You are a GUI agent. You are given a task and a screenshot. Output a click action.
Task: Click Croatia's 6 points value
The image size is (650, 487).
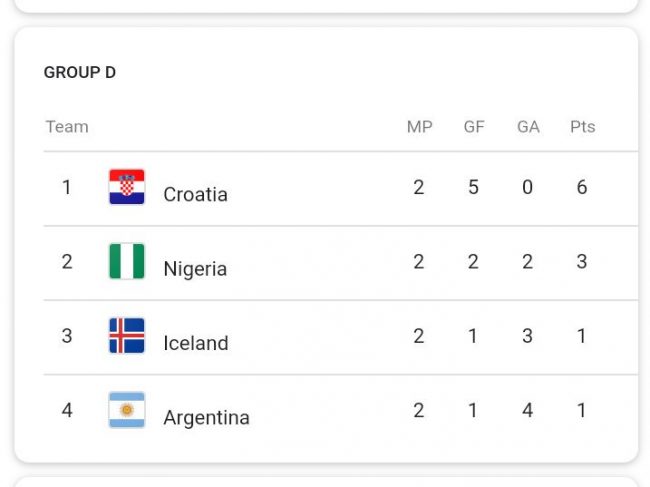coord(582,188)
